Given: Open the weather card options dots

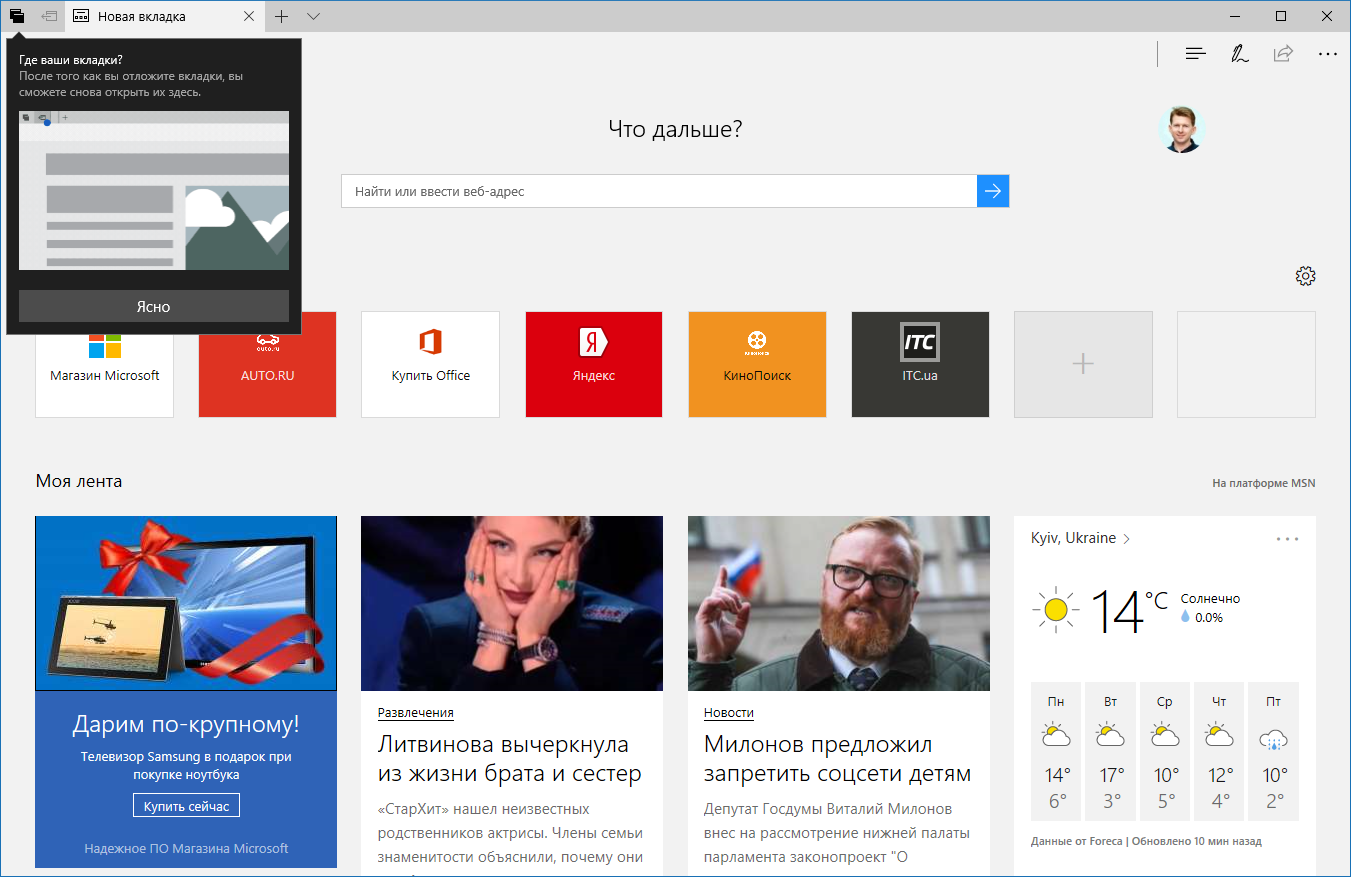Looking at the screenshot, I should (1287, 539).
